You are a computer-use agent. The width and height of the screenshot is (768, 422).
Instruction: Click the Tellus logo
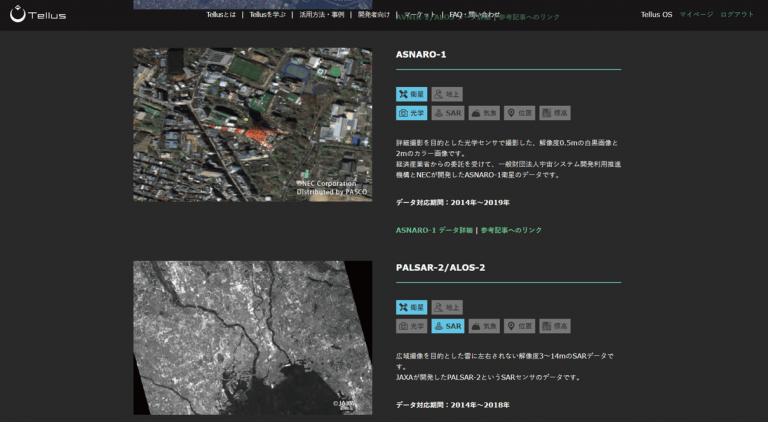(x=38, y=14)
